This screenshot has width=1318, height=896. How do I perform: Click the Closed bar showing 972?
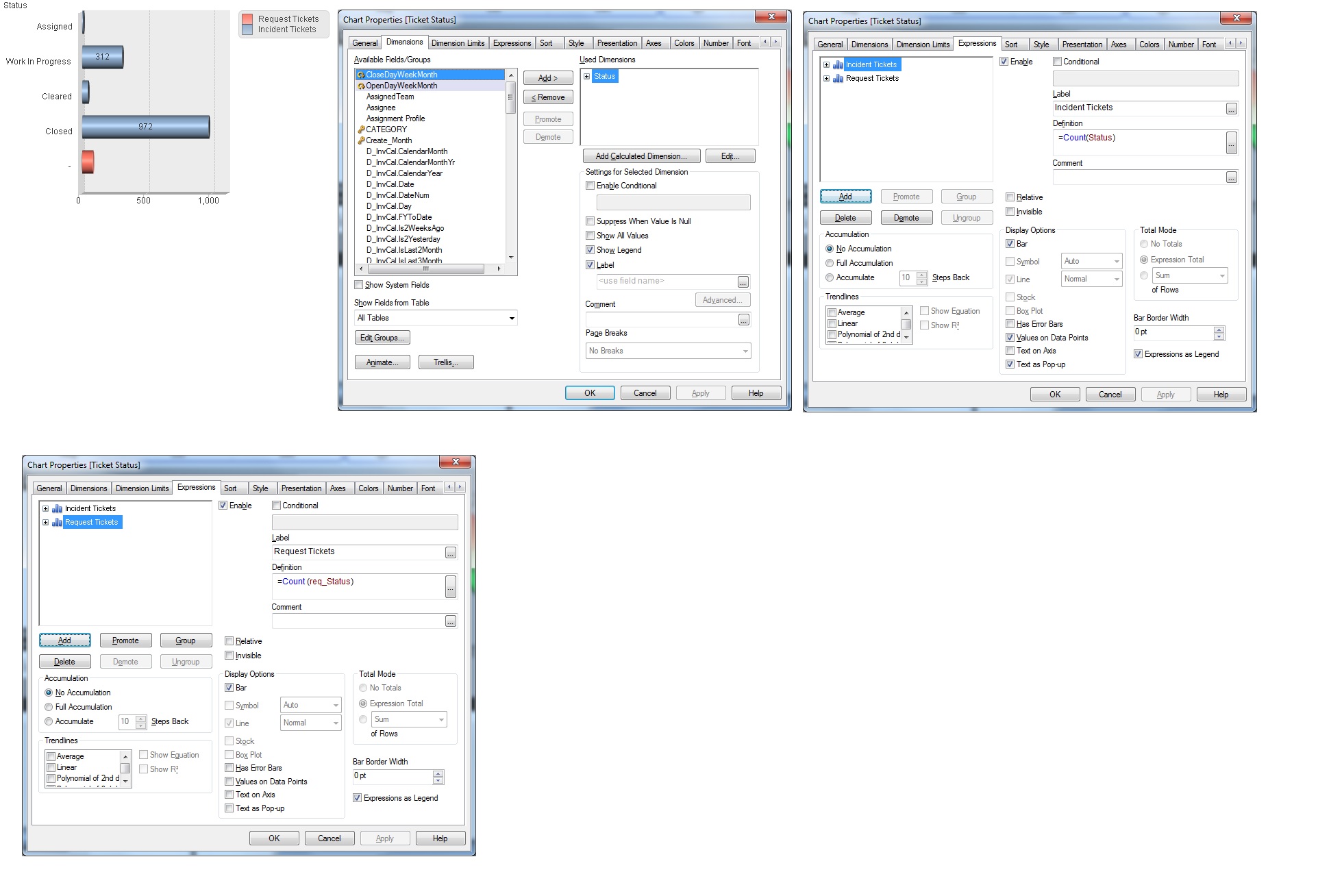pyautogui.click(x=145, y=127)
